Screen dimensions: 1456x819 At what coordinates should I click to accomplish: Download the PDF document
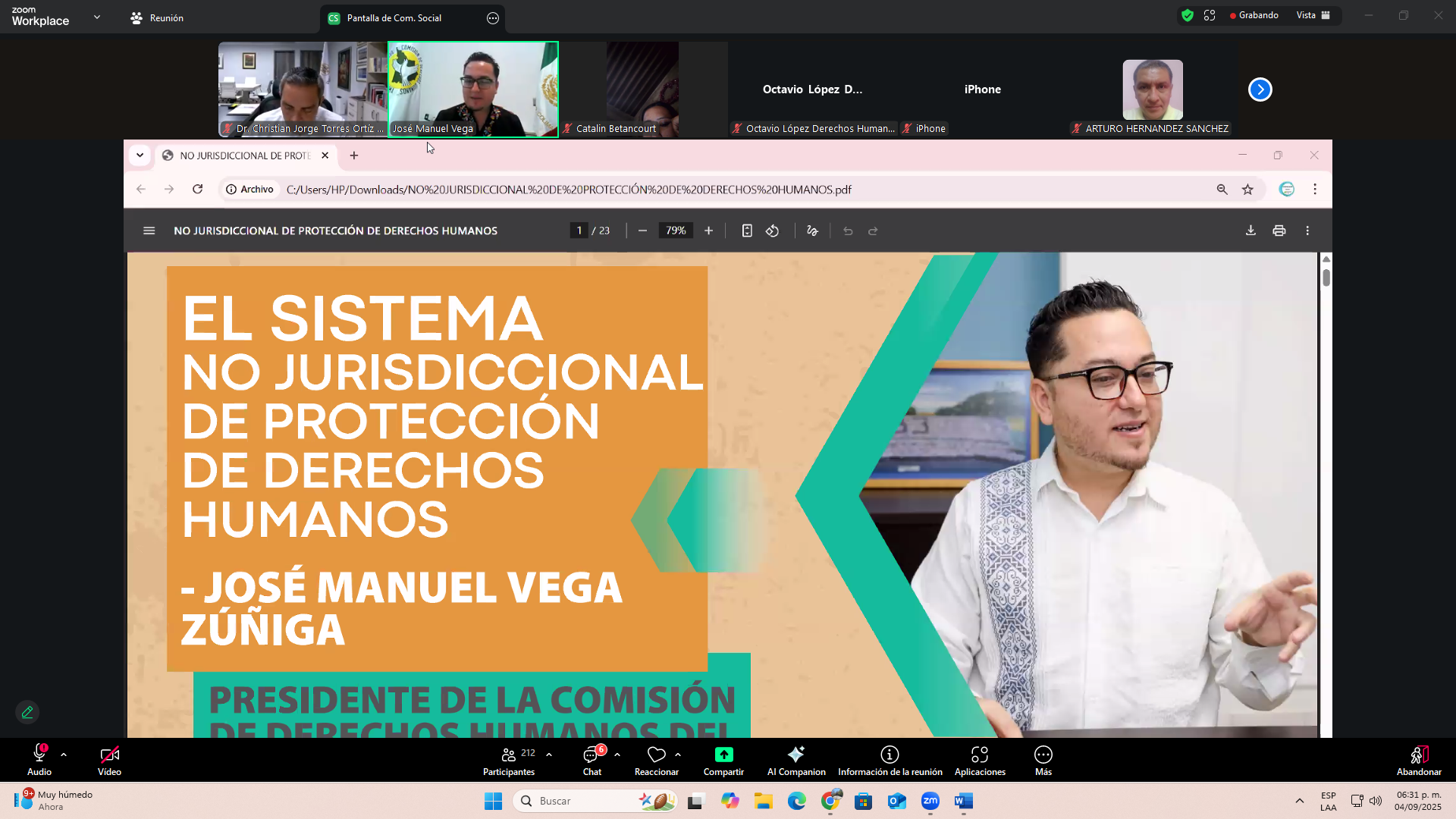(x=1250, y=231)
